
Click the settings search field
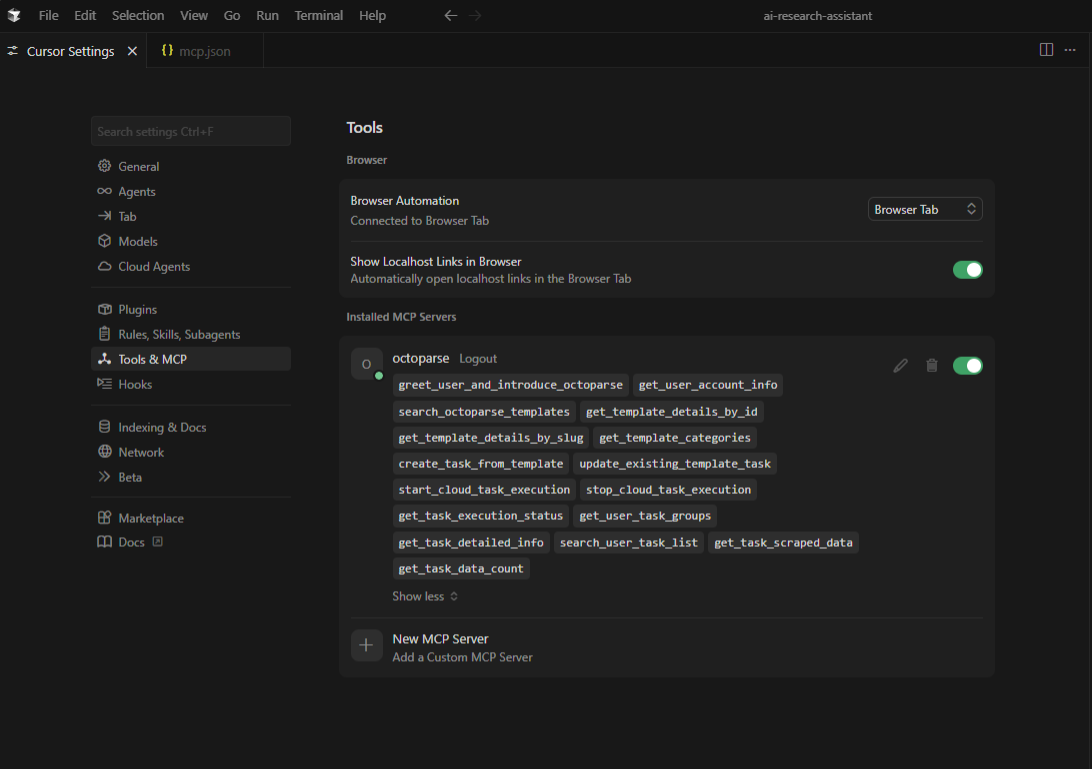(190, 131)
